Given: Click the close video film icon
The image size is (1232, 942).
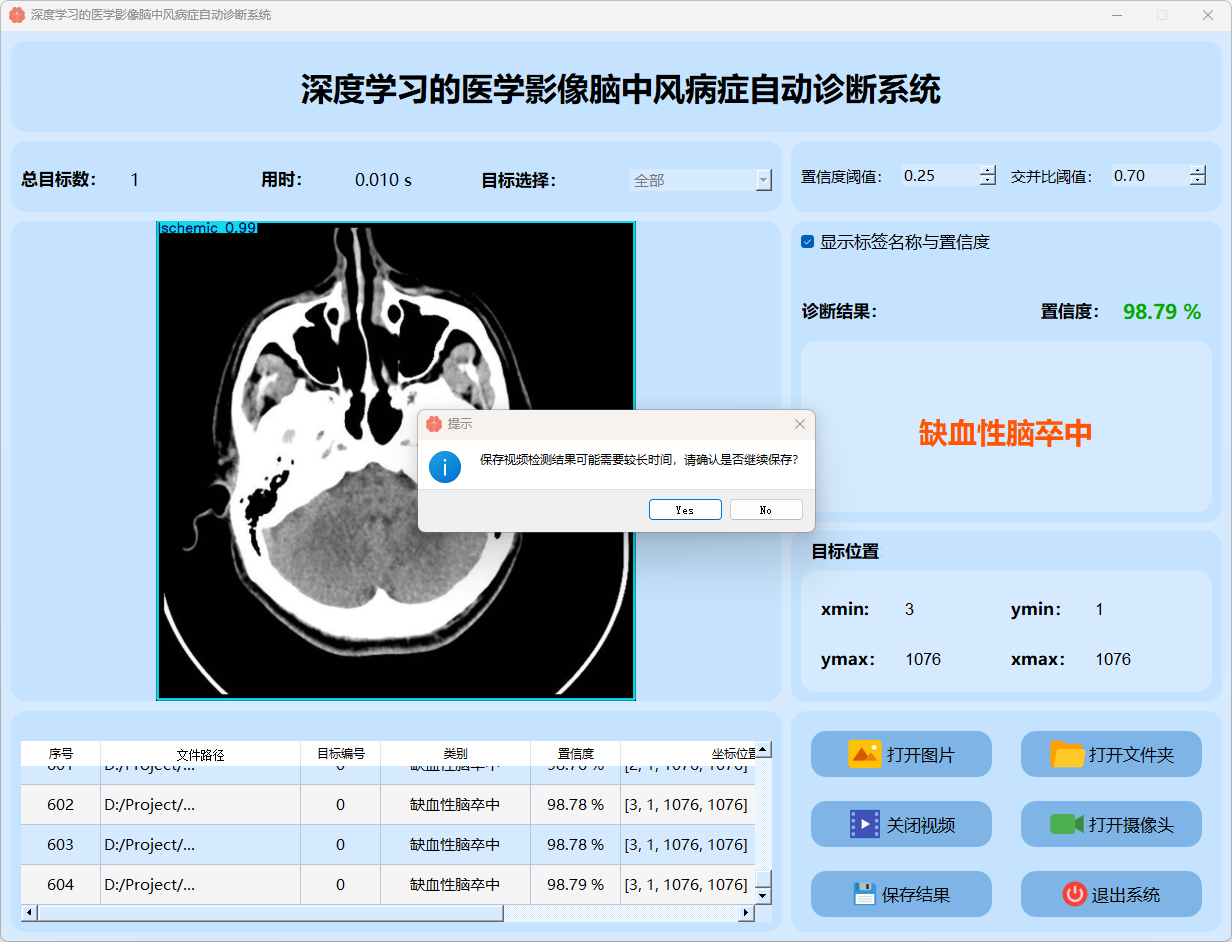Looking at the screenshot, I should [x=864, y=824].
